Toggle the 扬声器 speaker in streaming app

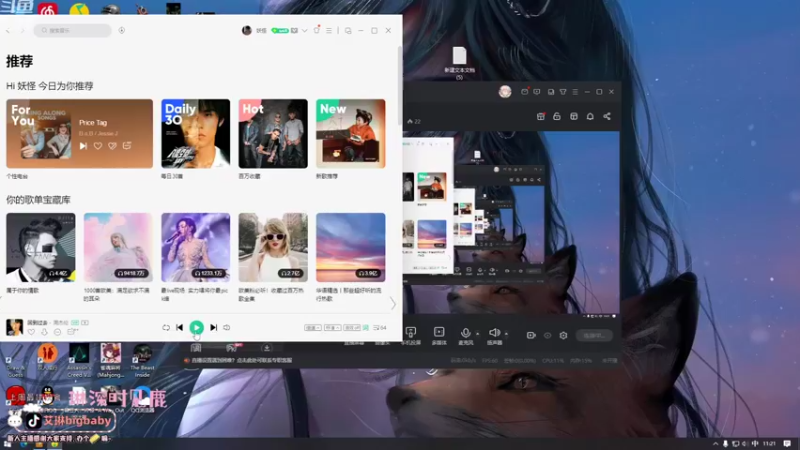tap(494, 336)
